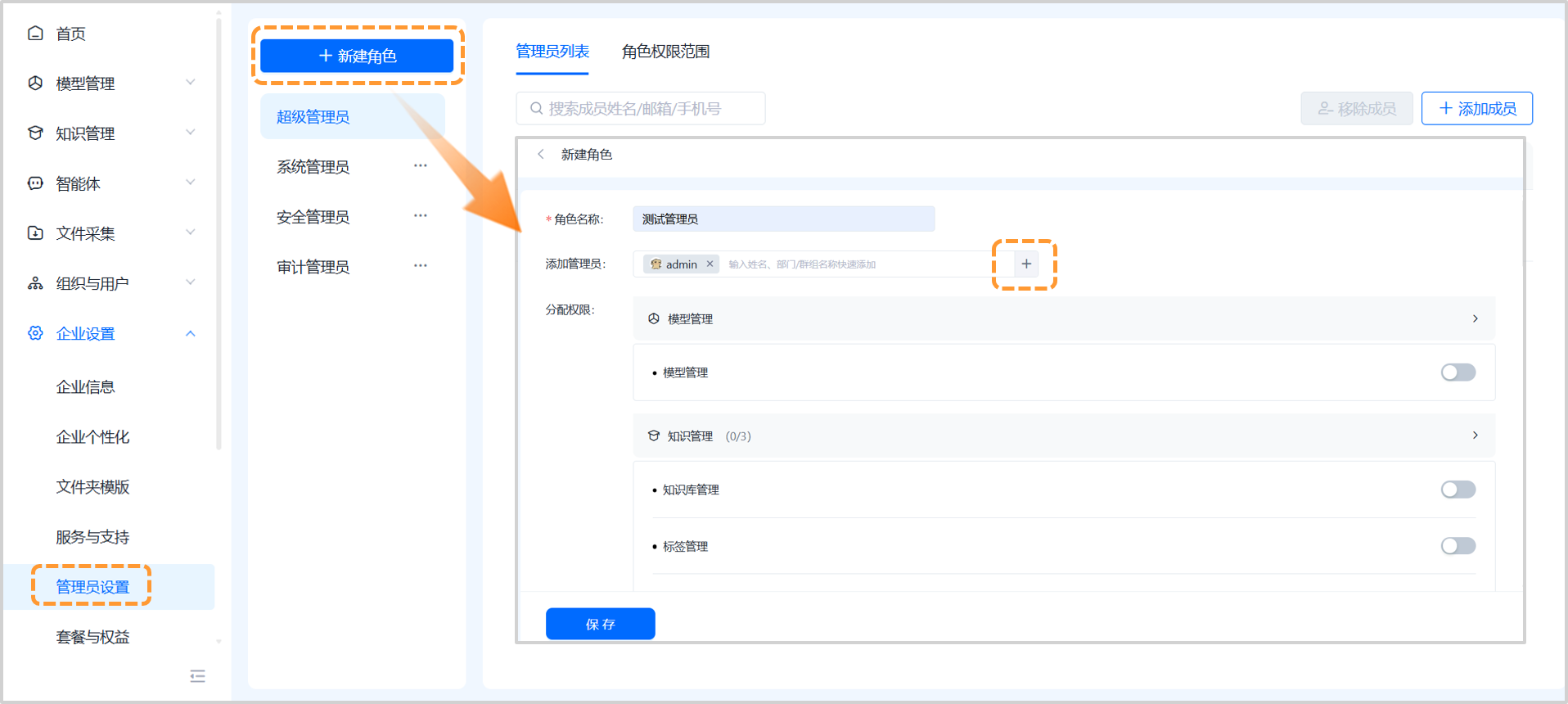Click the 企业设置 gear icon
Viewport: 1568px width, 704px height.
click(35, 333)
